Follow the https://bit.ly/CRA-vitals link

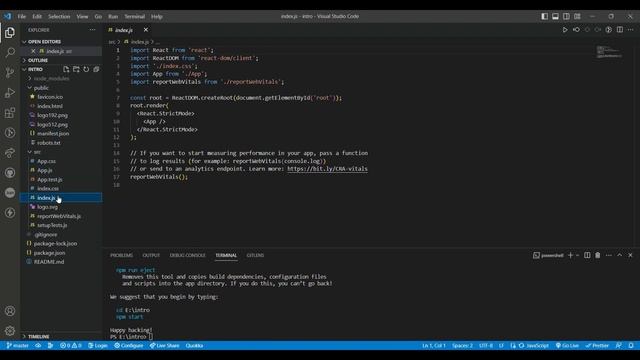tap(327, 169)
